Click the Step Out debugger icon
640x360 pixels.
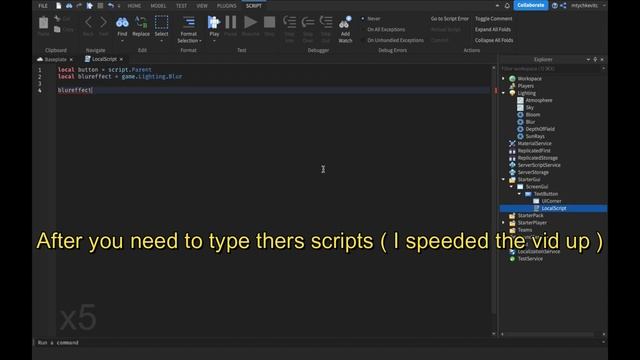pos(326,22)
